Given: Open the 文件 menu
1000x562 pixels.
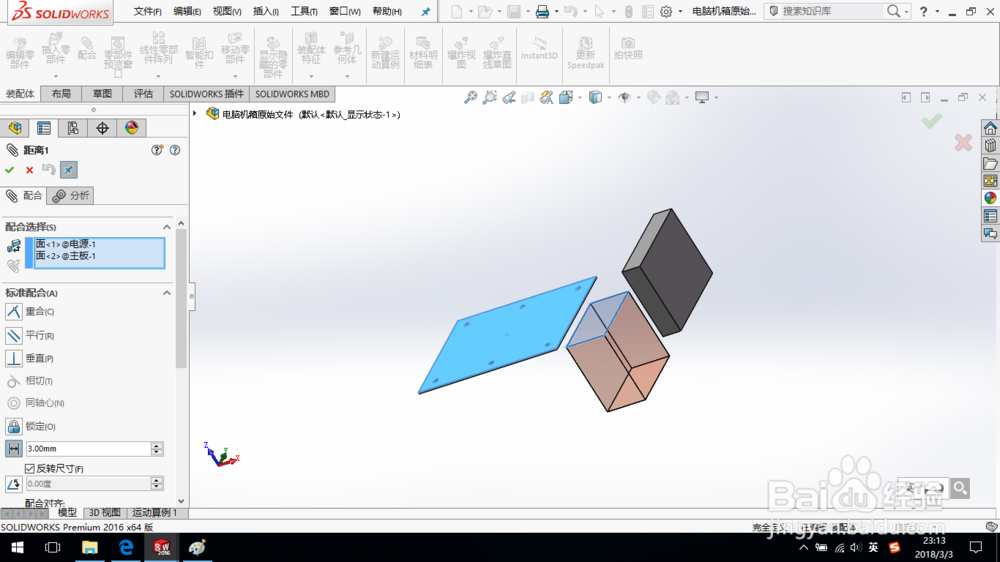Looking at the screenshot, I should click(147, 11).
